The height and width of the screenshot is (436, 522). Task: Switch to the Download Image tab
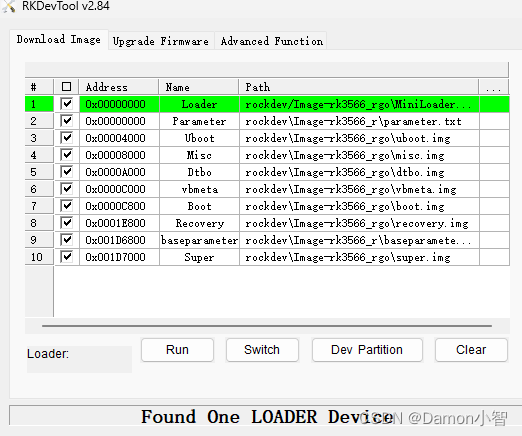point(59,40)
